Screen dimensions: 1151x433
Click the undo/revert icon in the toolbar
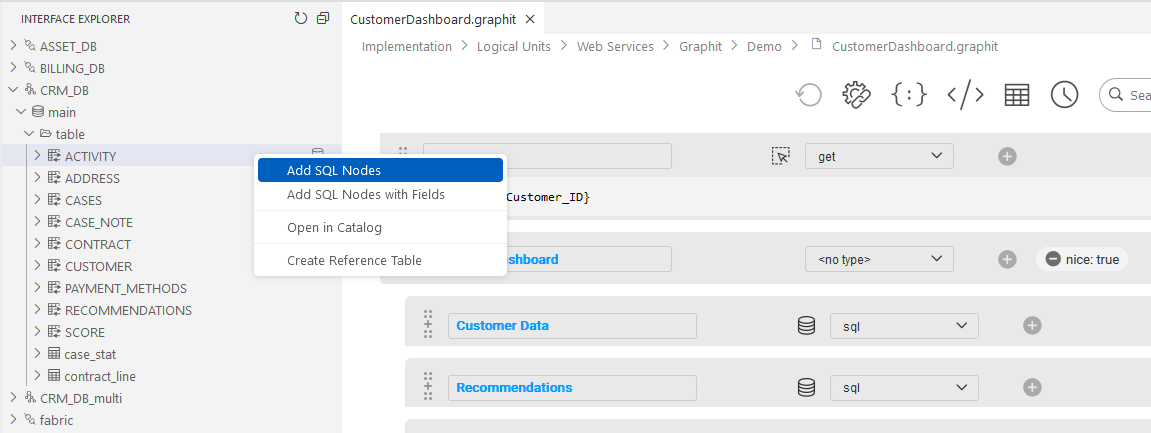coord(808,95)
